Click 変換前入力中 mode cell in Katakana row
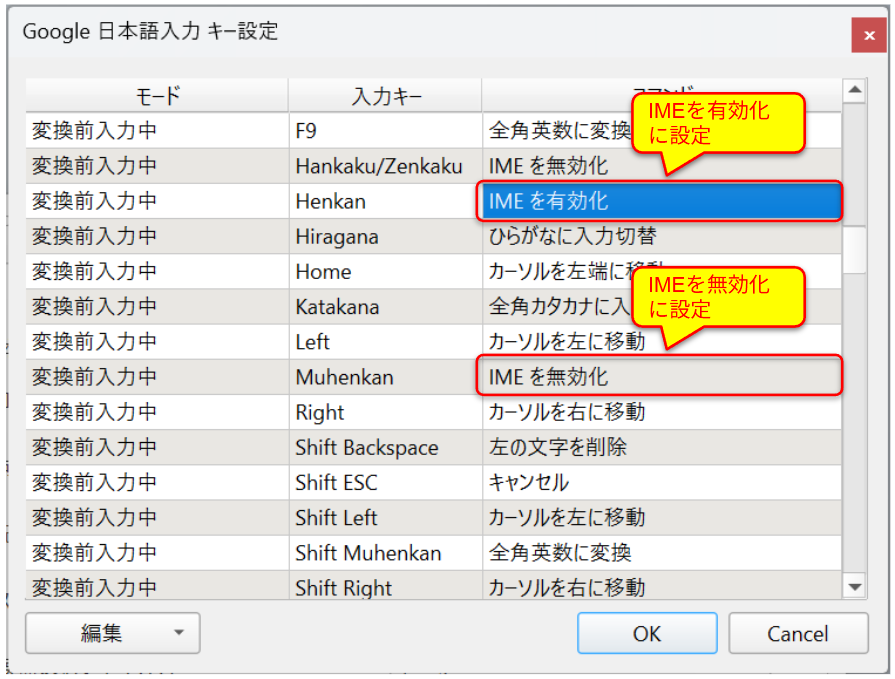Viewport: 895px width, 679px height. click(157, 307)
